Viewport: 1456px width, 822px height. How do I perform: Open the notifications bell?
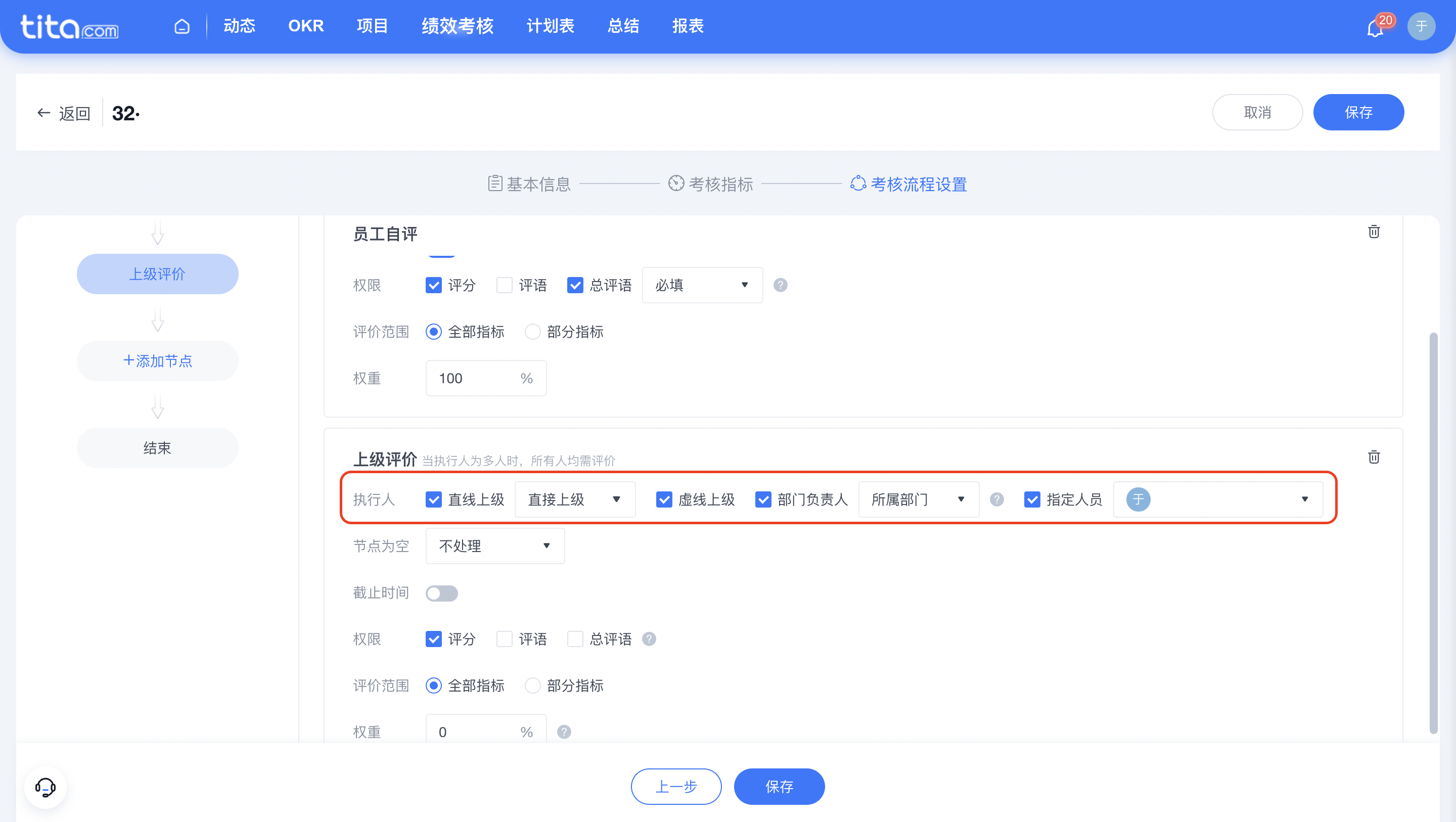pos(1375,28)
